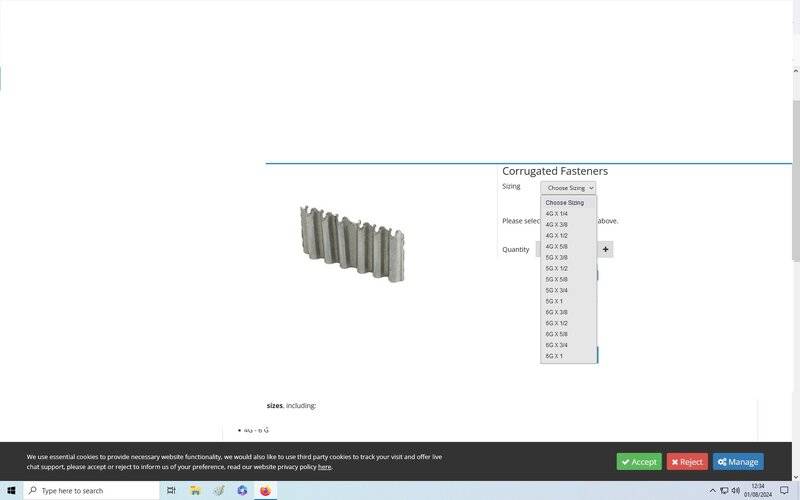Show hidden system tray icons
The height and width of the screenshot is (500, 800).
(713, 490)
